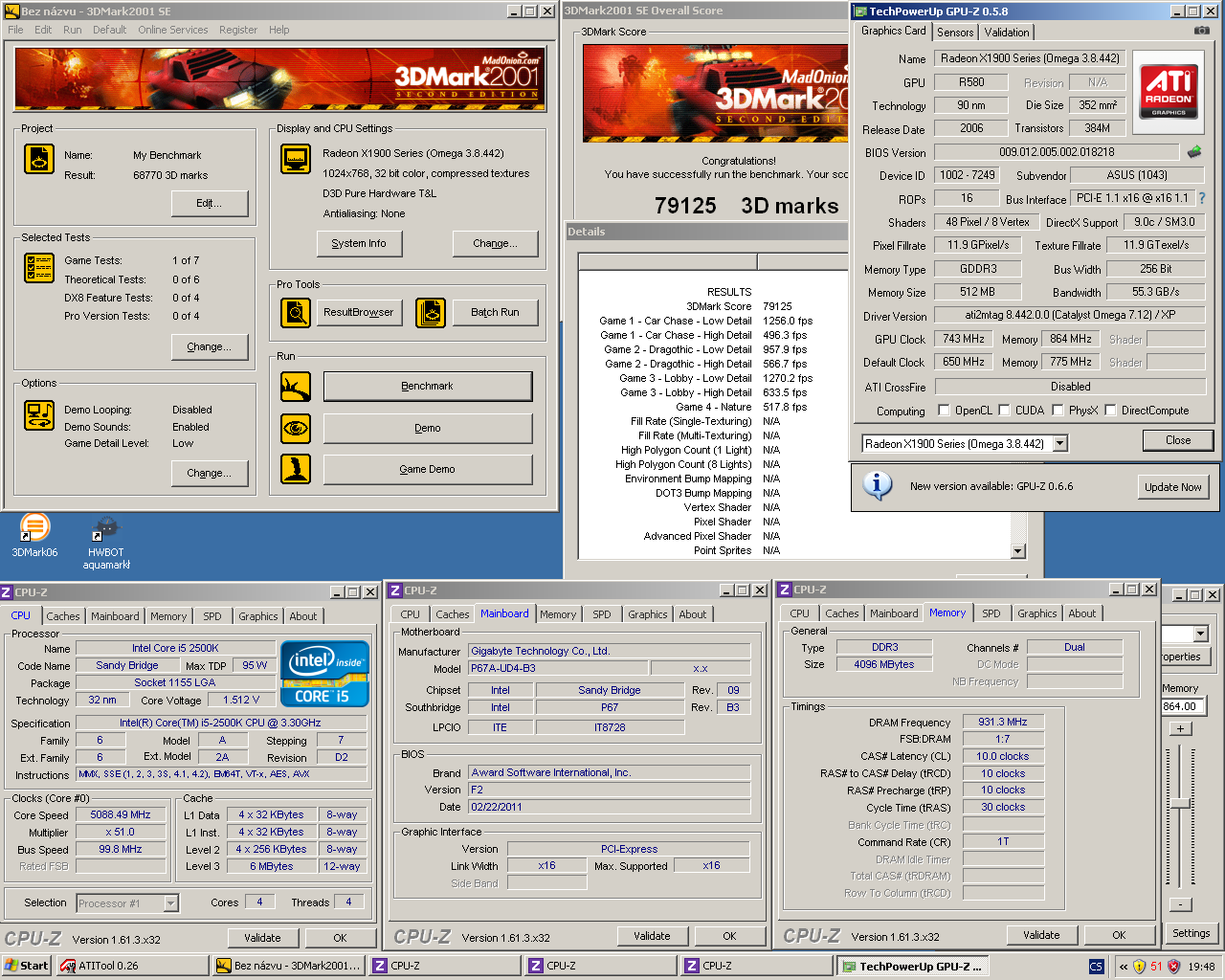Open Graphics tab in the right CPU-Z window
Image resolution: width=1225 pixels, height=980 pixels.
tap(1037, 613)
